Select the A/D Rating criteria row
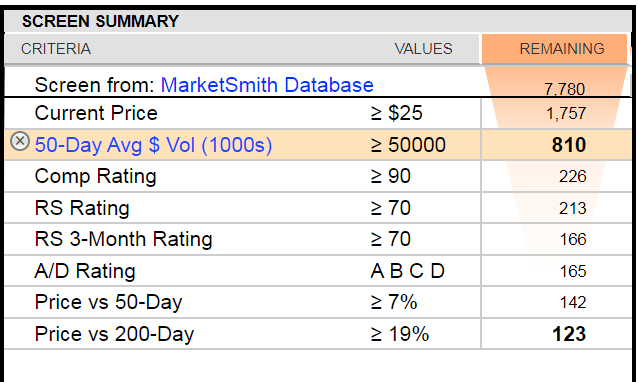 (x=318, y=271)
